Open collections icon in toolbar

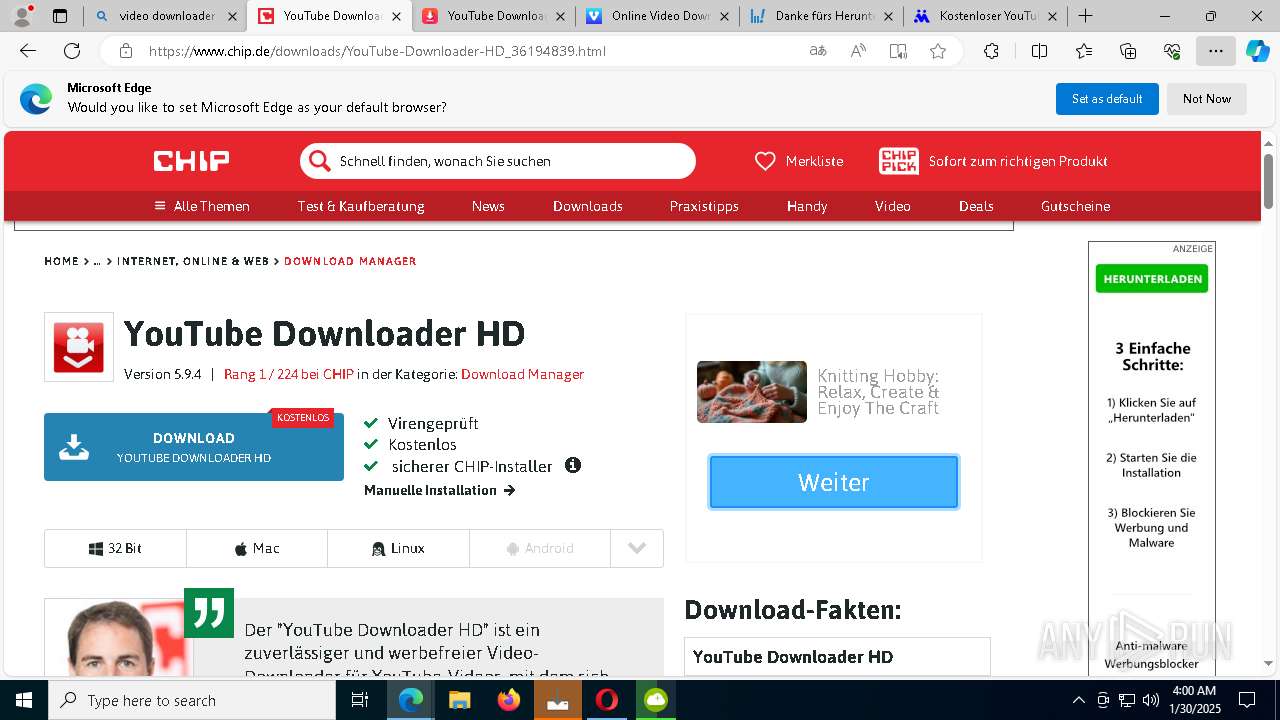click(1128, 51)
